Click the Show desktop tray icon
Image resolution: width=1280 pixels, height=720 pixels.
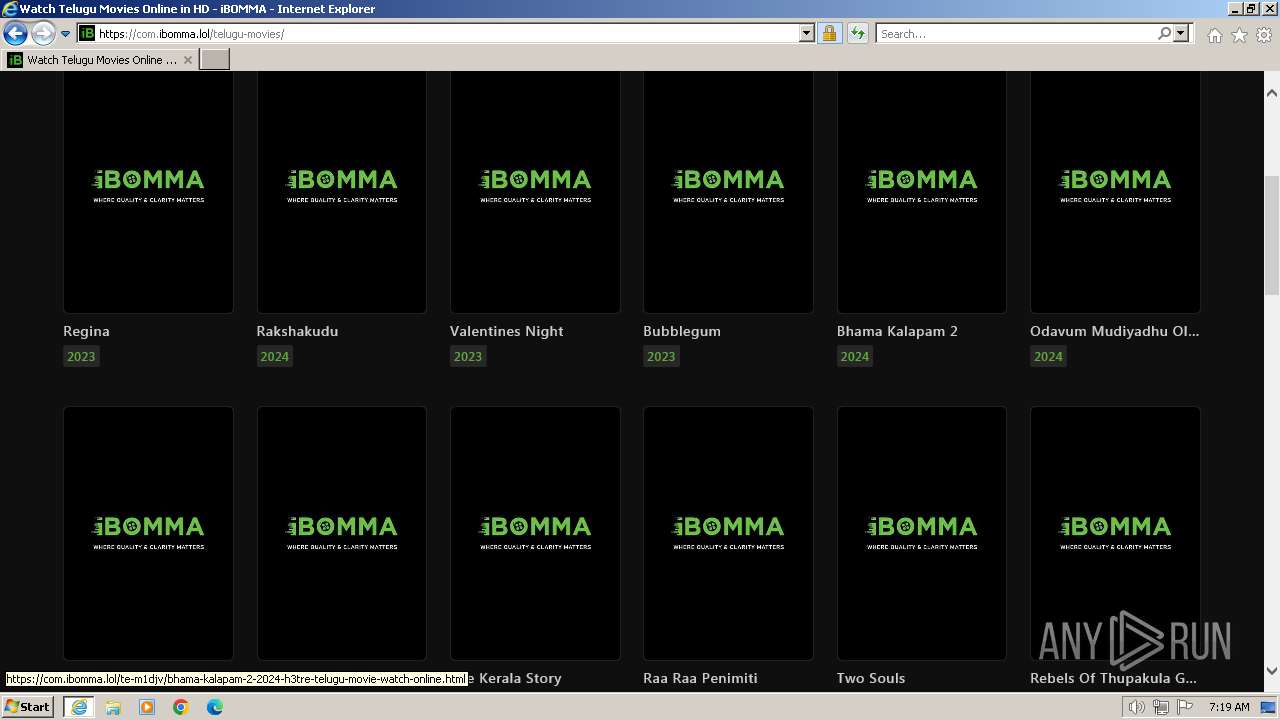1269,707
